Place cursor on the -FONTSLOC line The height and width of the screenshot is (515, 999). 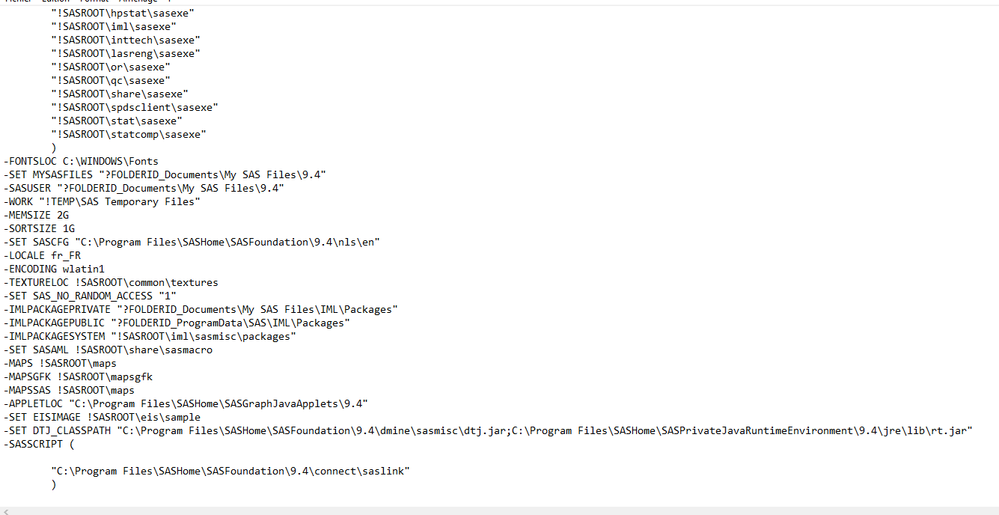[x=81, y=161]
